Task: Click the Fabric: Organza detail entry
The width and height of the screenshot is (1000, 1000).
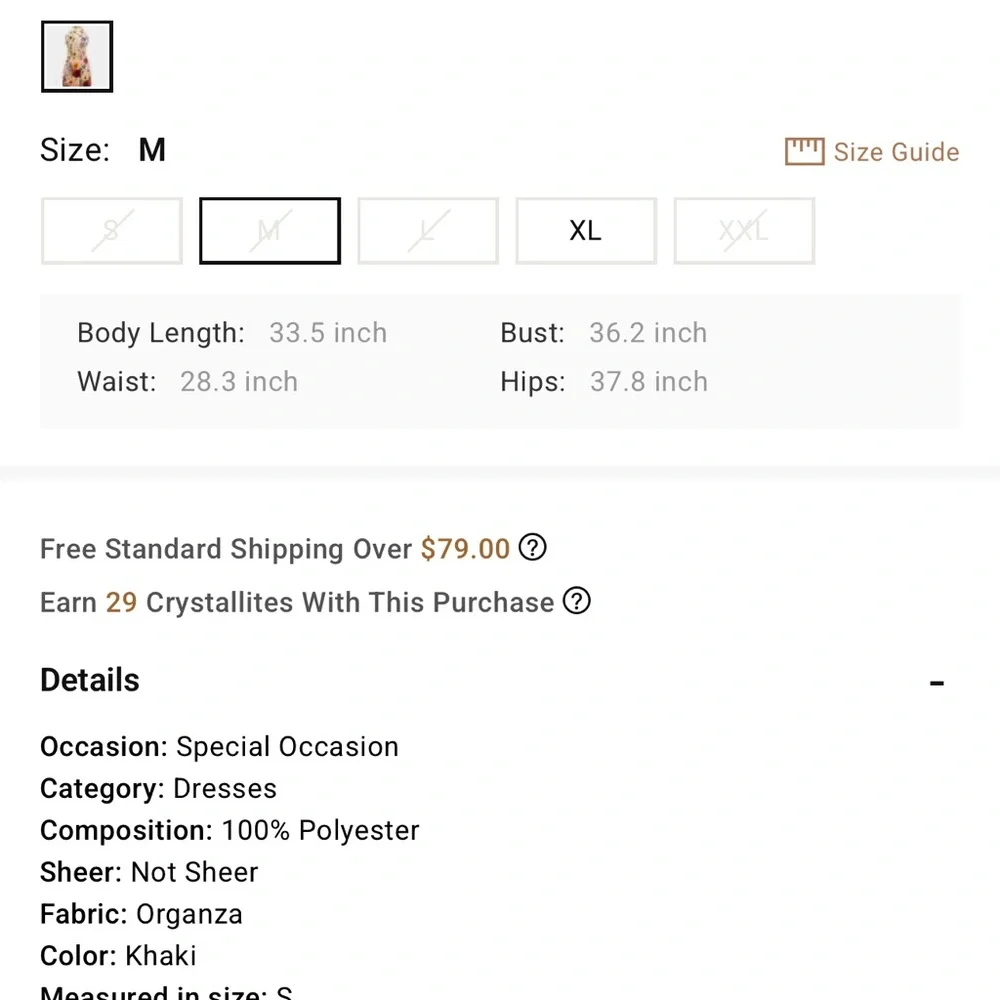Action: 141,913
